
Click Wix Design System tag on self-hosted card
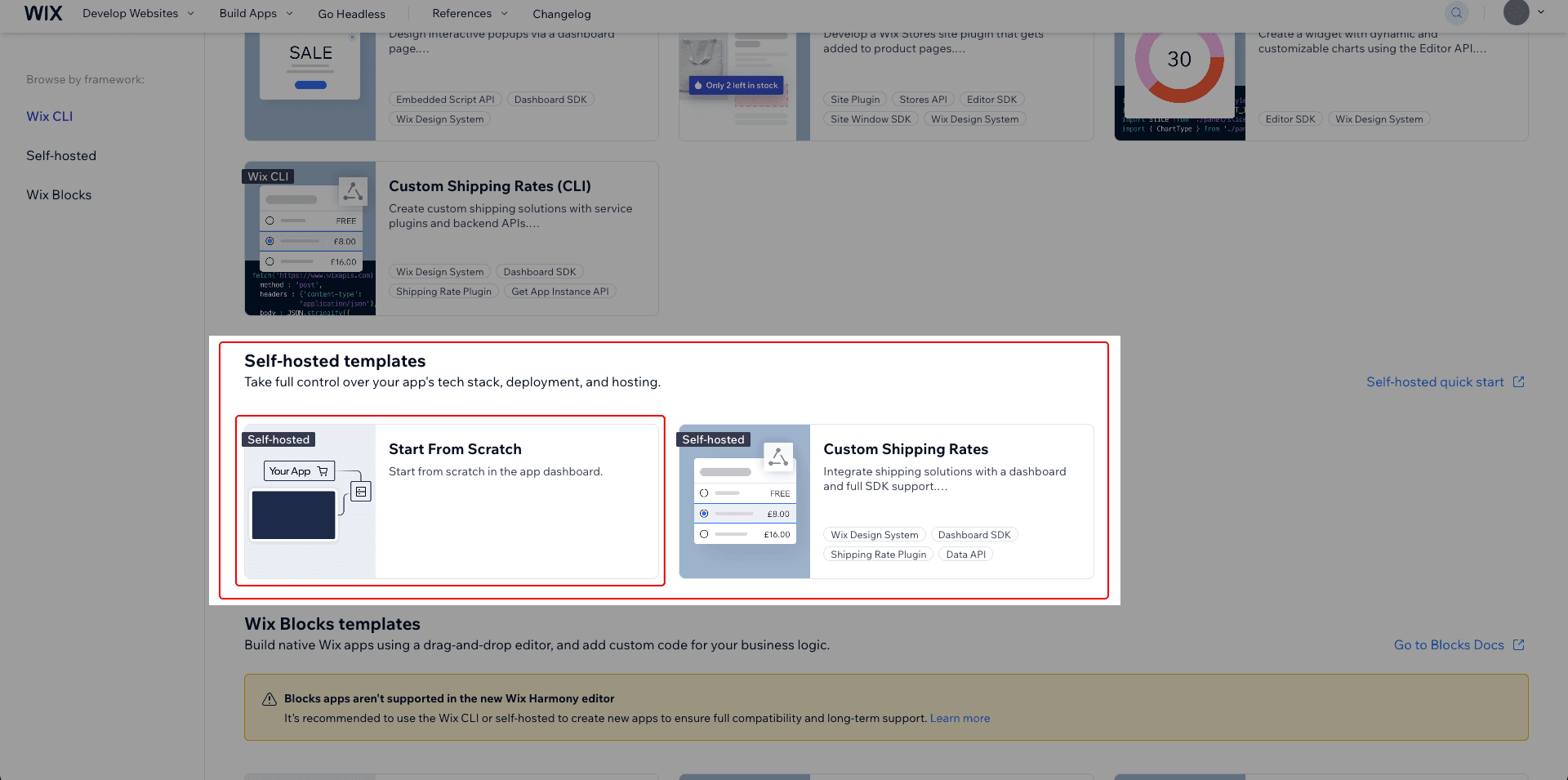(874, 535)
